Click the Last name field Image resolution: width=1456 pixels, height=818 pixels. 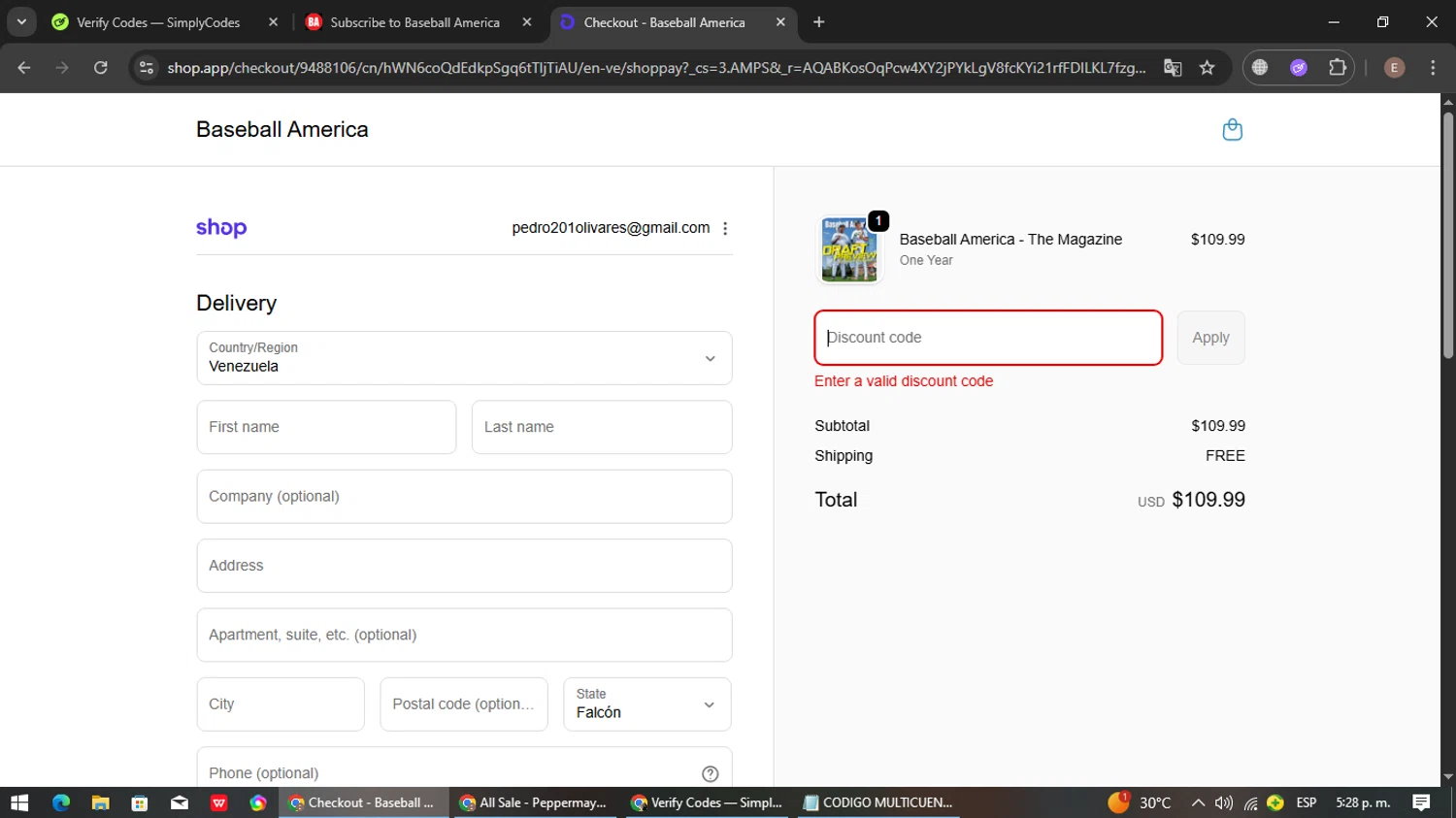pos(602,427)
